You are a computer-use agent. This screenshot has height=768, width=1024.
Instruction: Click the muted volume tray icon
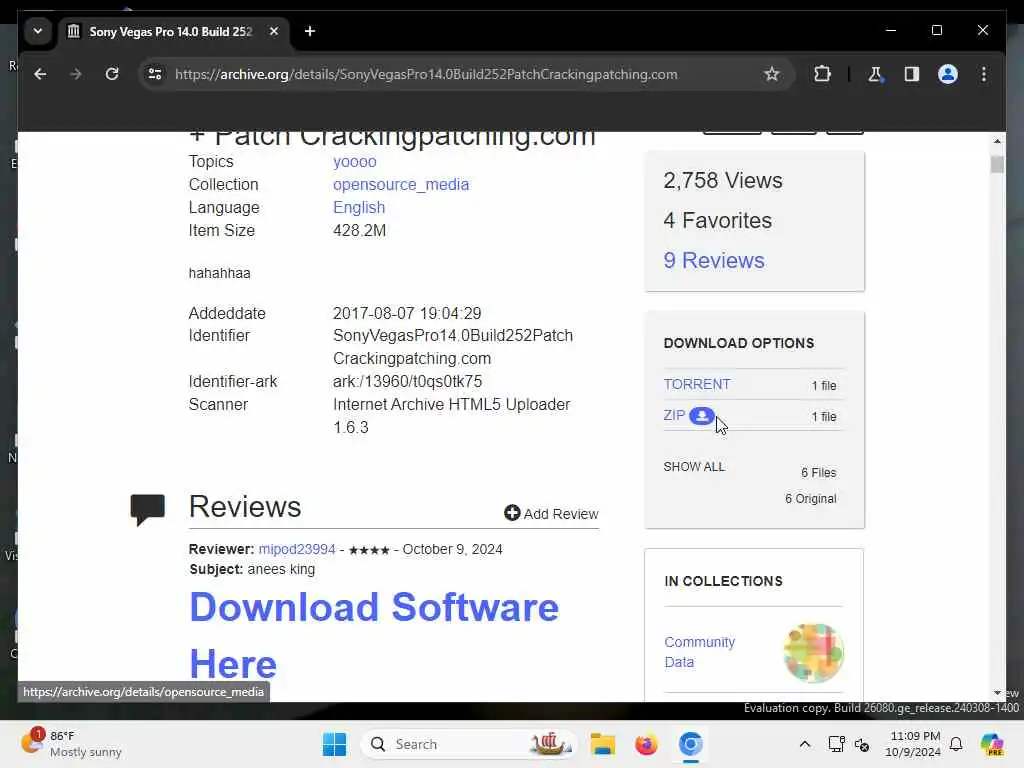pos(862,744)
